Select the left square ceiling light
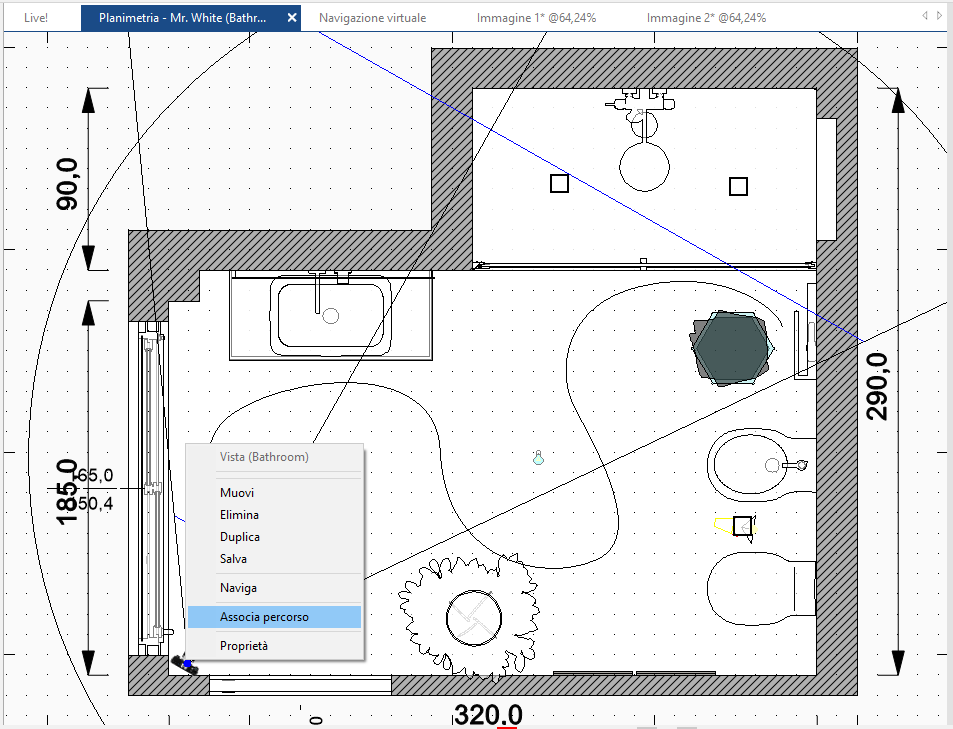This screenshot has height=729, width=953. click(x=559, y=183)
